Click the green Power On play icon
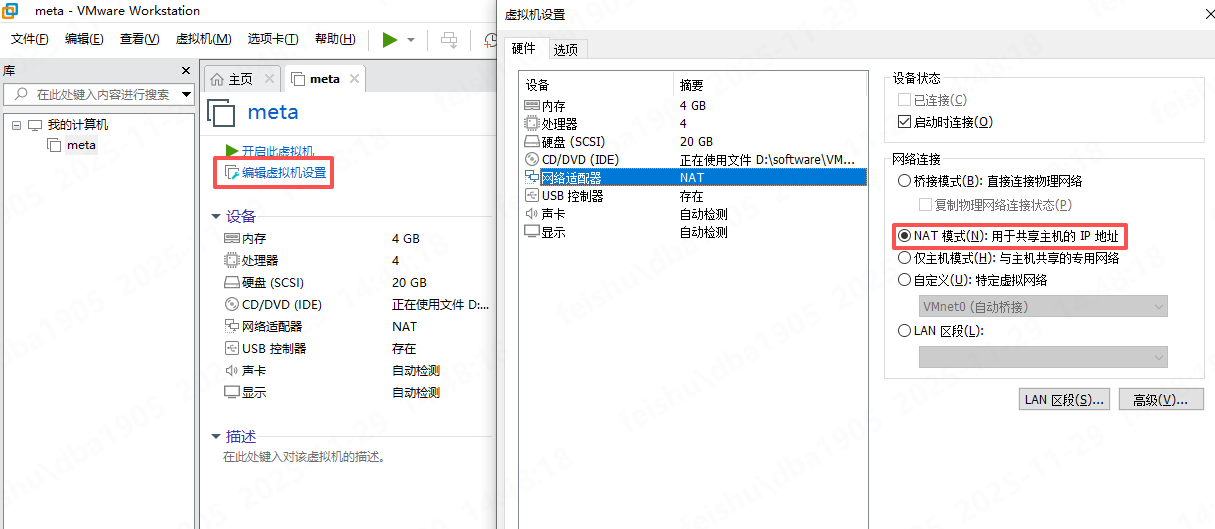 (389, 39)
